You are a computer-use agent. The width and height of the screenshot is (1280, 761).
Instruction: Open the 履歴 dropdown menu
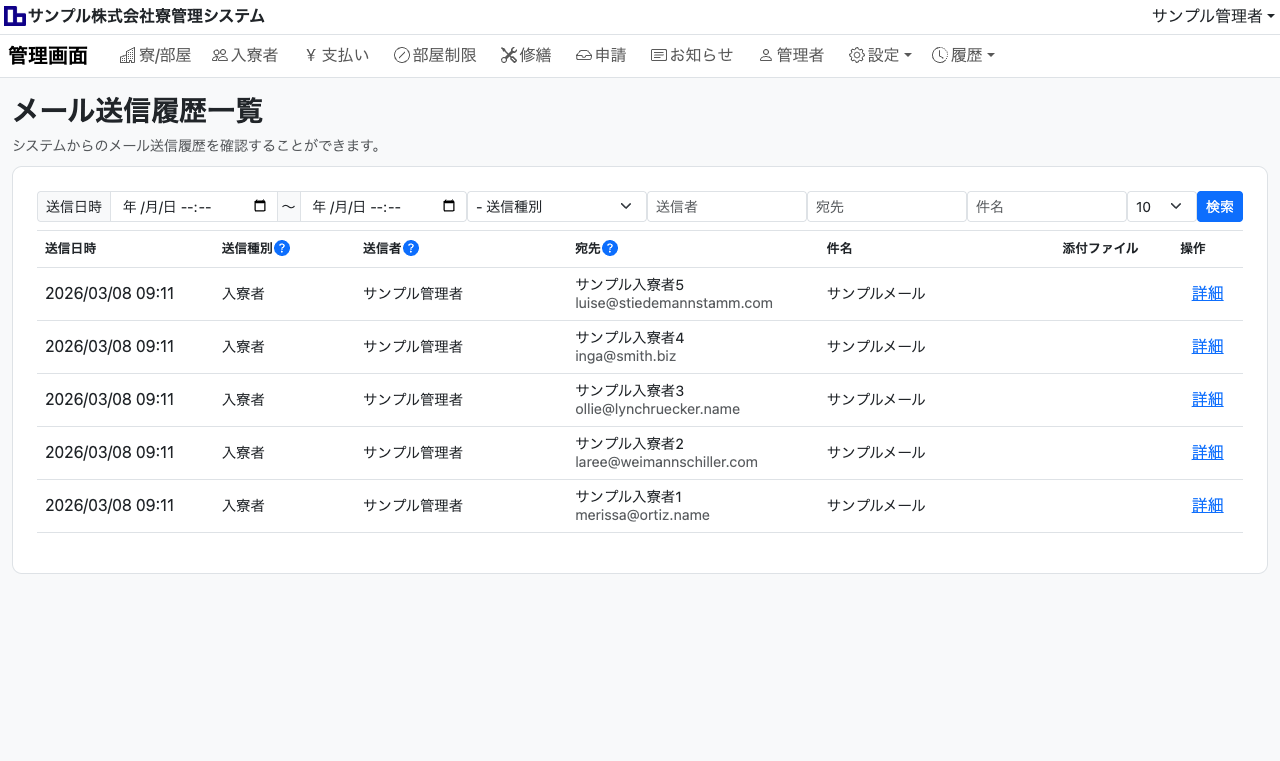pos(963,56)
